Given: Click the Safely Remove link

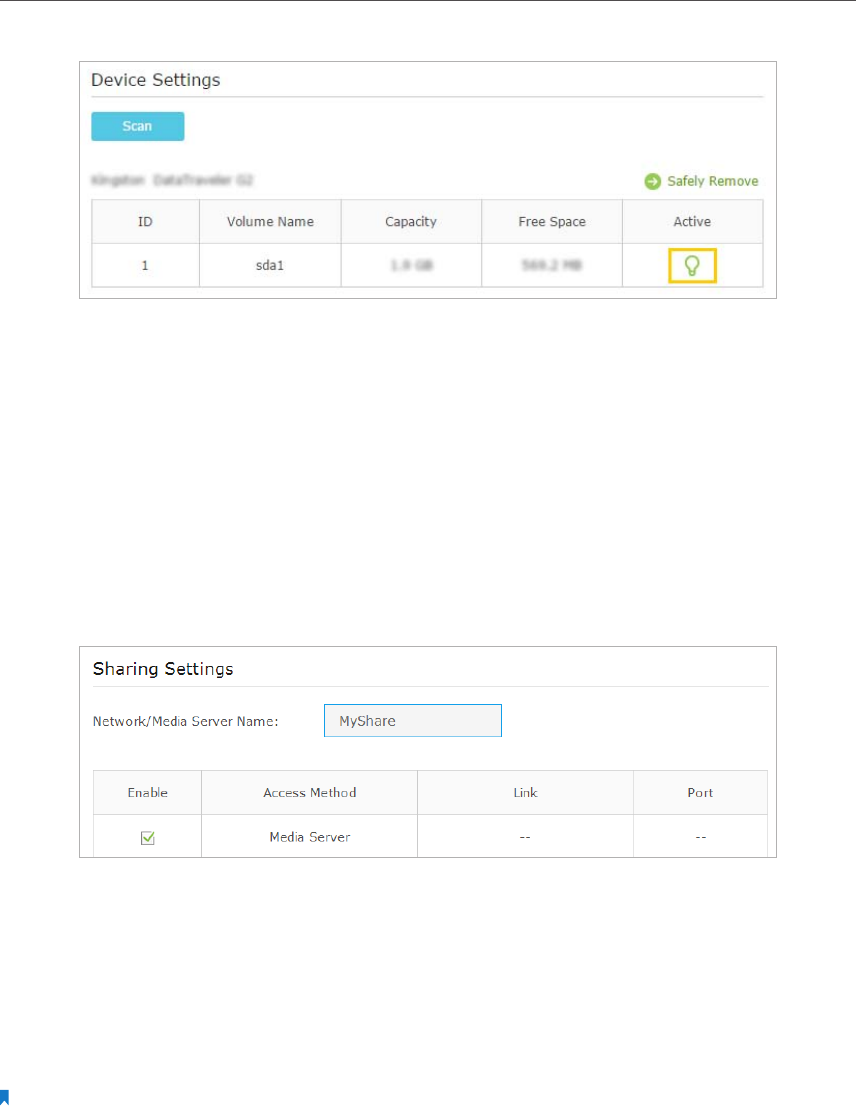Looking at the screenshot, I should coord(712,181).
